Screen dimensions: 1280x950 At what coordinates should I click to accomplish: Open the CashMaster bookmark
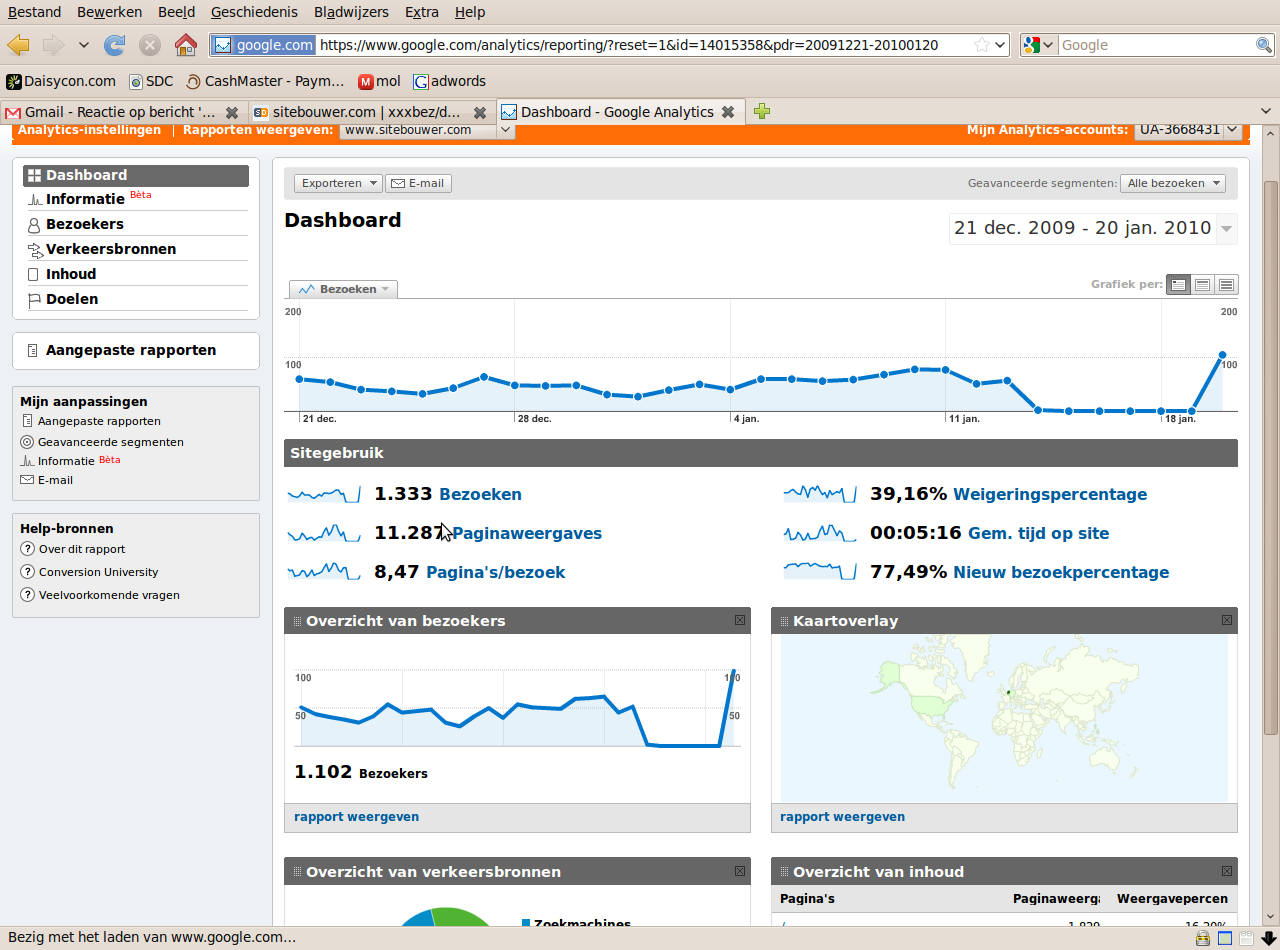click(x=265, y=81)
